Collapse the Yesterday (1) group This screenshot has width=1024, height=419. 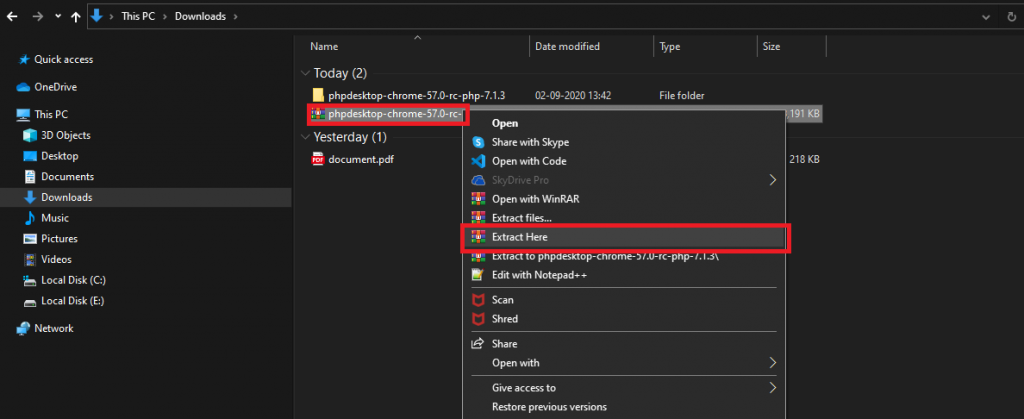point(305,137)
